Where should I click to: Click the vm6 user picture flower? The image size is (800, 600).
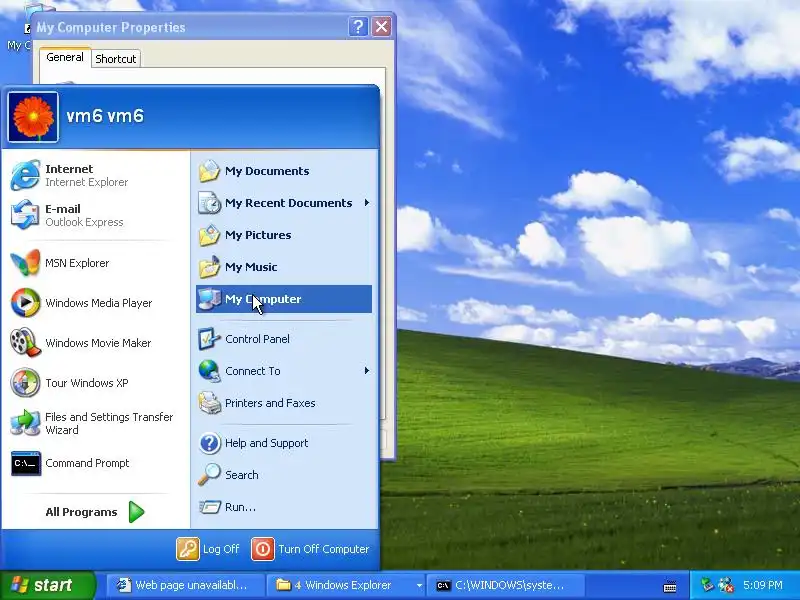point(33,117)
